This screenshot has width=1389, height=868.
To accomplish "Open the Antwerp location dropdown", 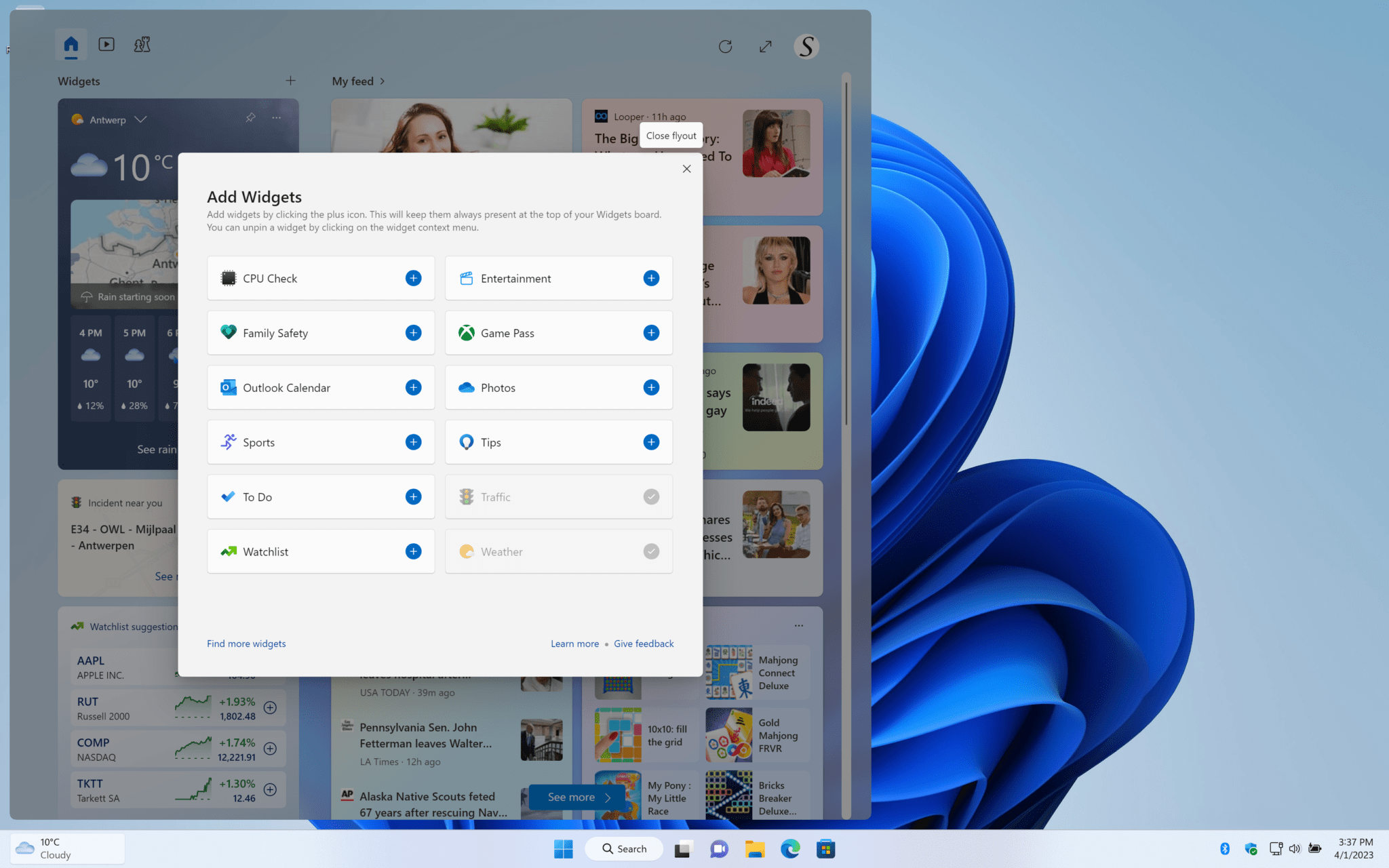I will 141,119.
